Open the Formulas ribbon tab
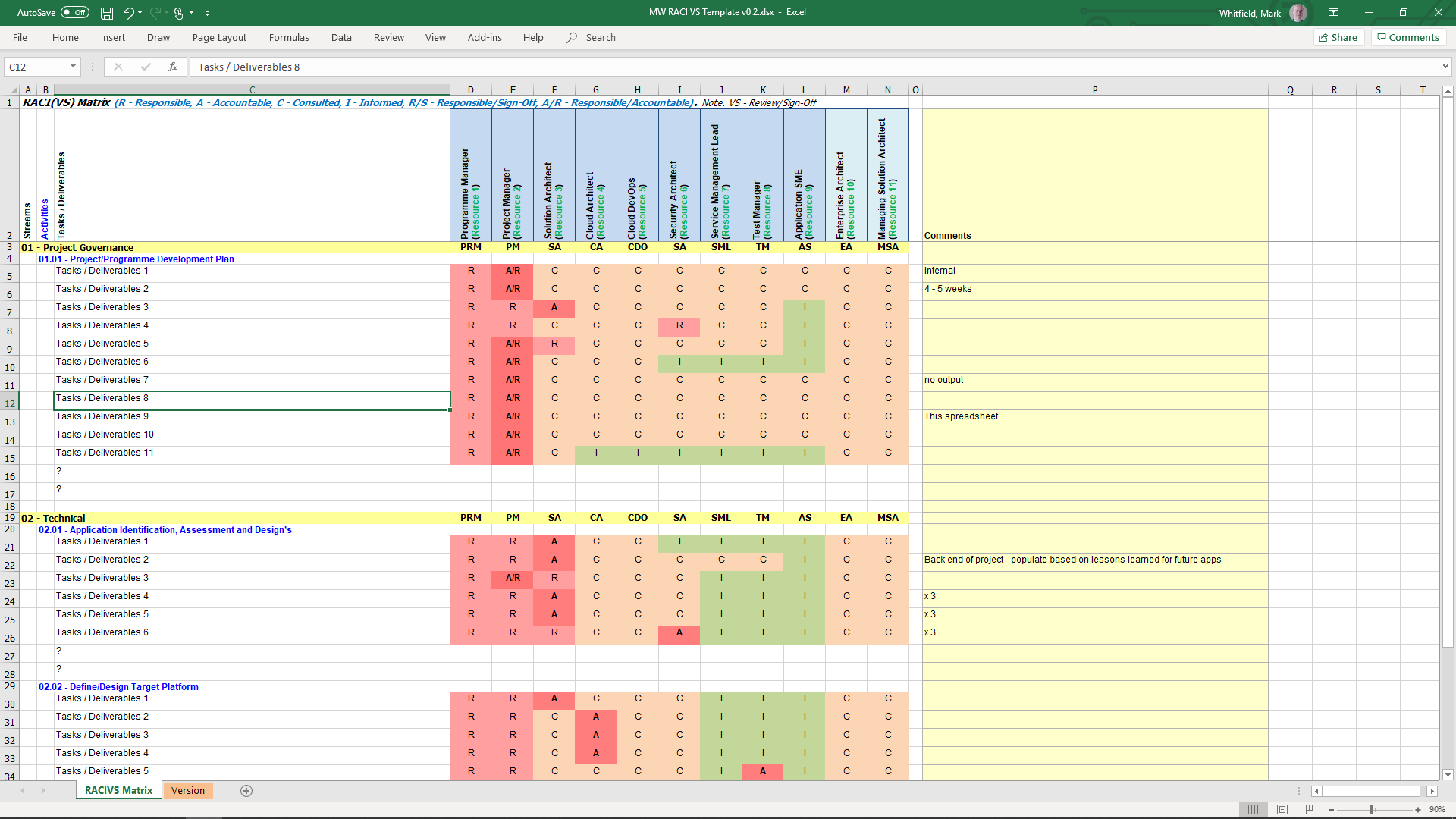Screen dimensions: 1456x819 [289, 37]
